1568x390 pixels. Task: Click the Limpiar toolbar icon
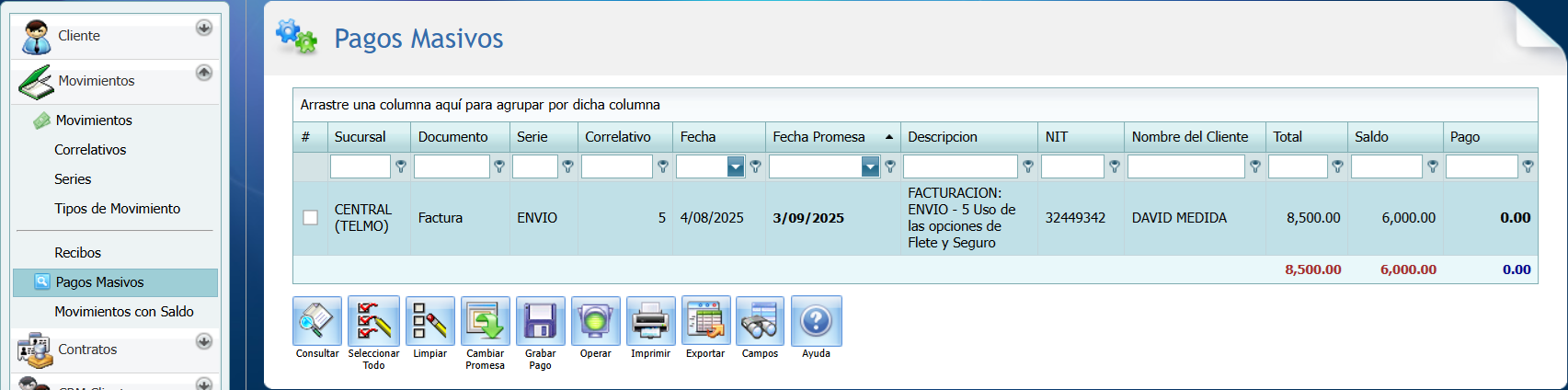coord(429,321)
